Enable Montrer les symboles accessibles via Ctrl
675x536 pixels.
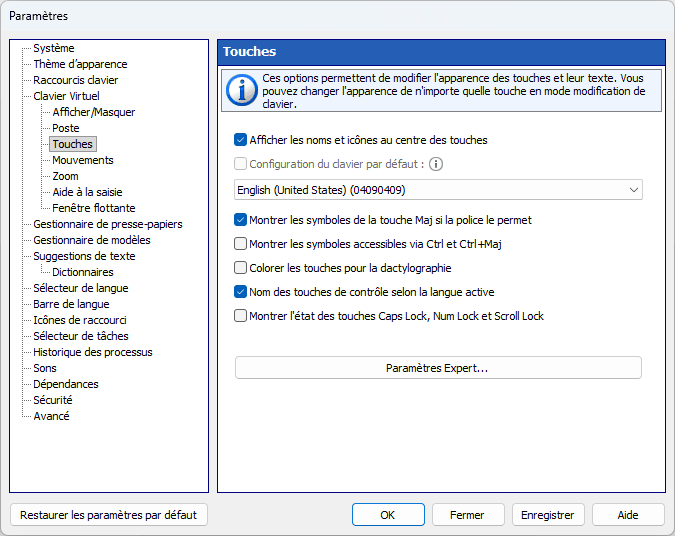point(240,244)
